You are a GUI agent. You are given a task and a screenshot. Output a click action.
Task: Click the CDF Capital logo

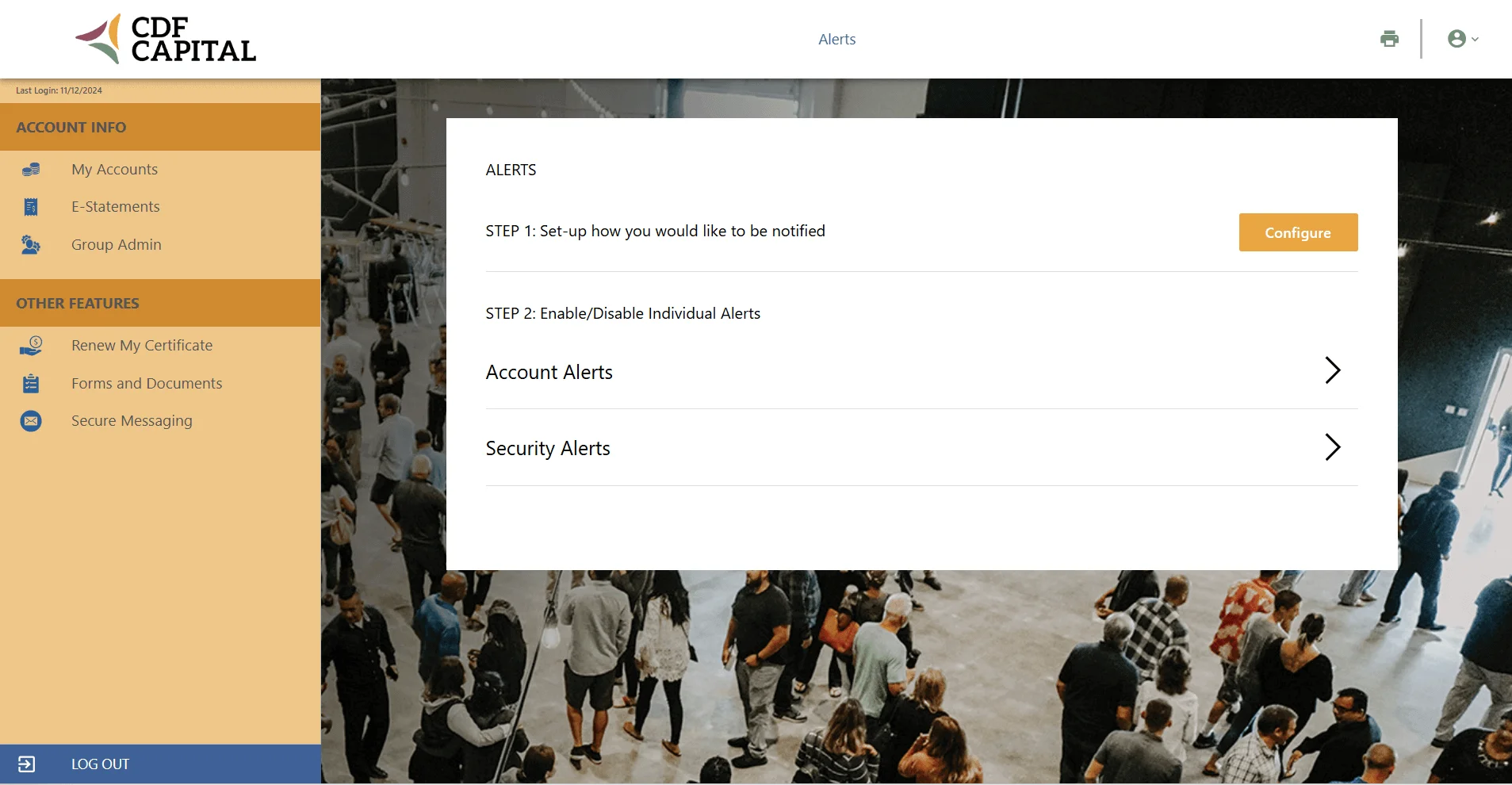[166, 39]
